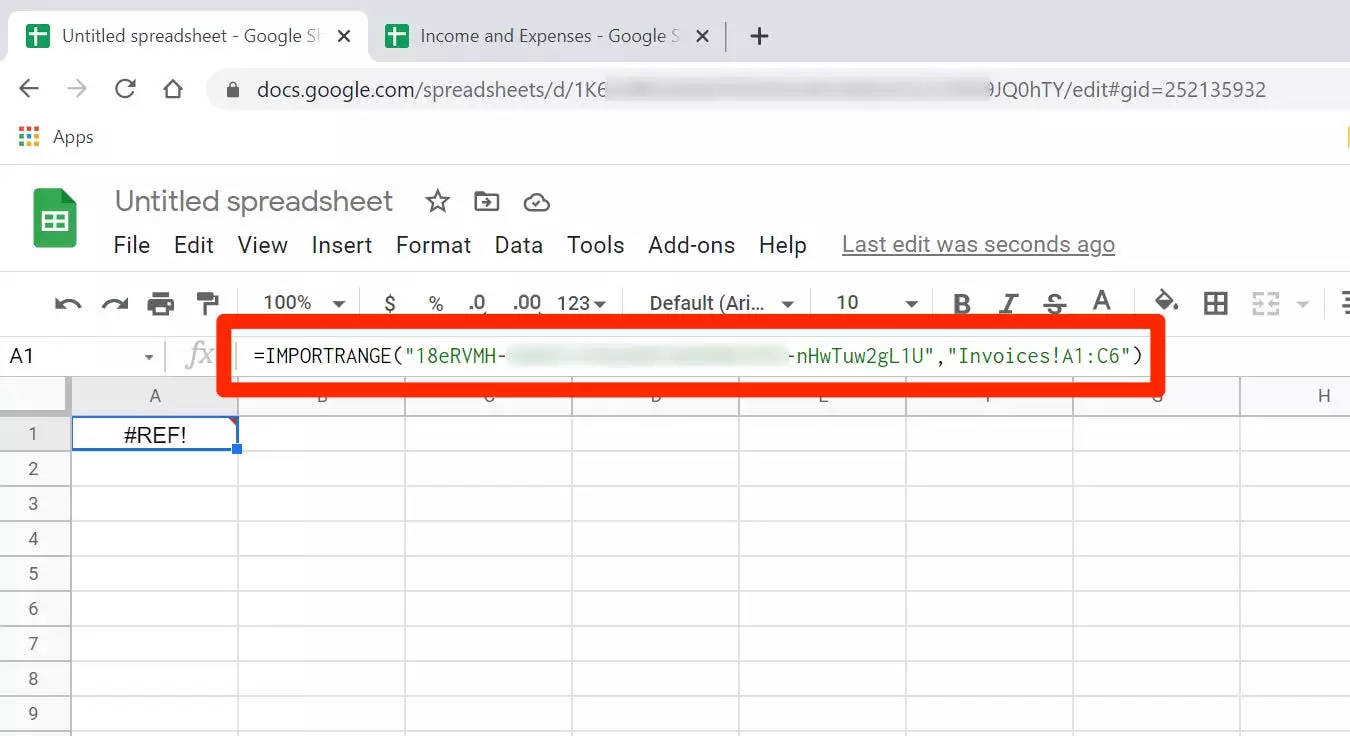The height and width of the screenshot is (736, 1350).
Task: Open the font size 10 dropdown
Action: [876, 303]
